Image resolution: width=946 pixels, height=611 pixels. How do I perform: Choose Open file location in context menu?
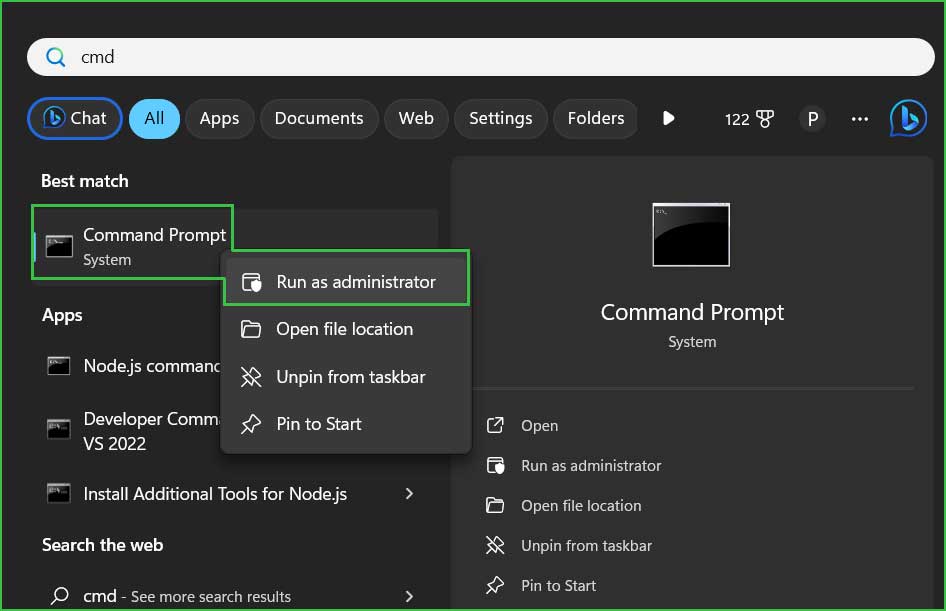(346, 329)
